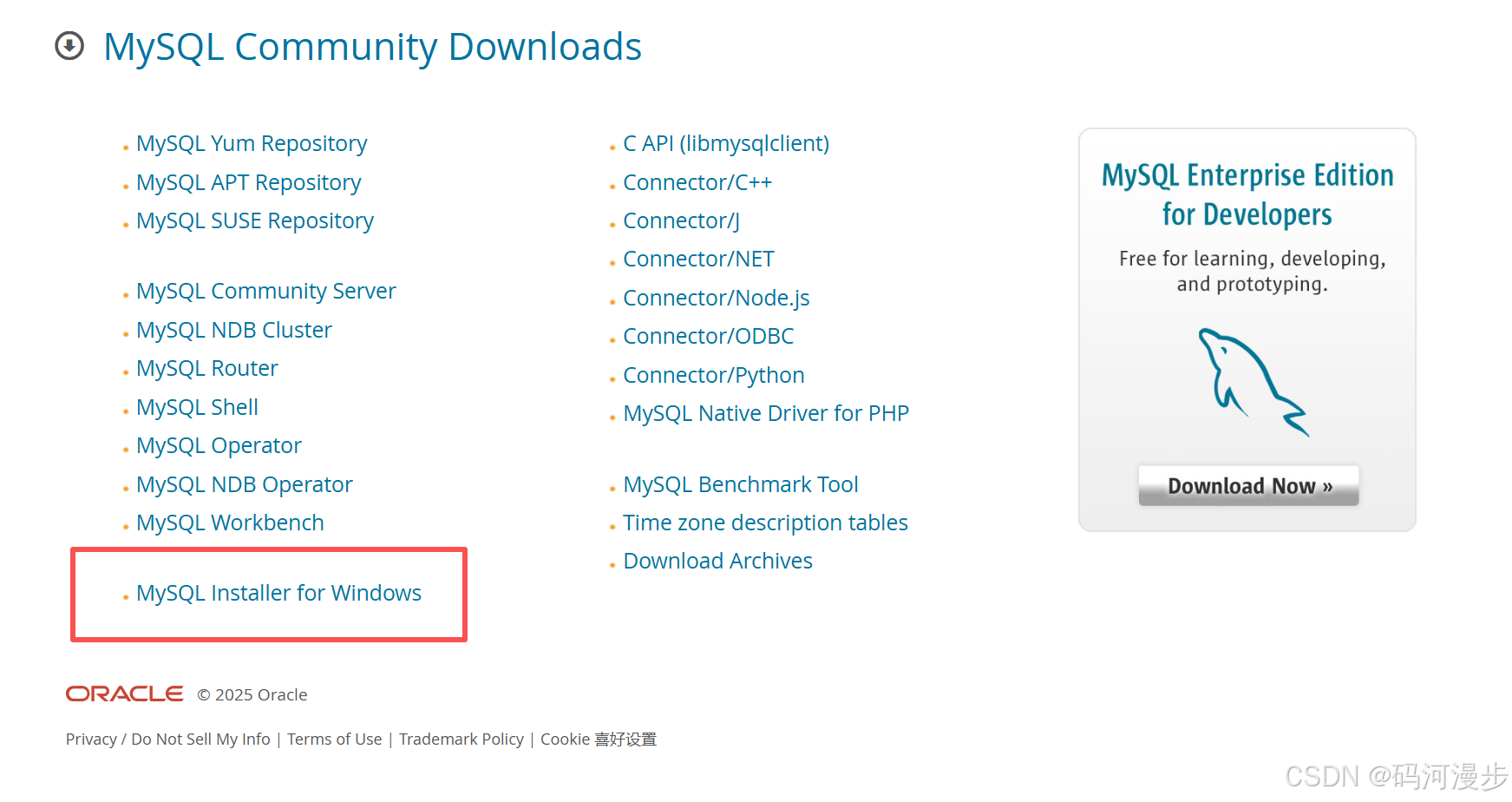1512x802 pixels.
Task: Open Time zone description tables link
Action: [765, 523]
